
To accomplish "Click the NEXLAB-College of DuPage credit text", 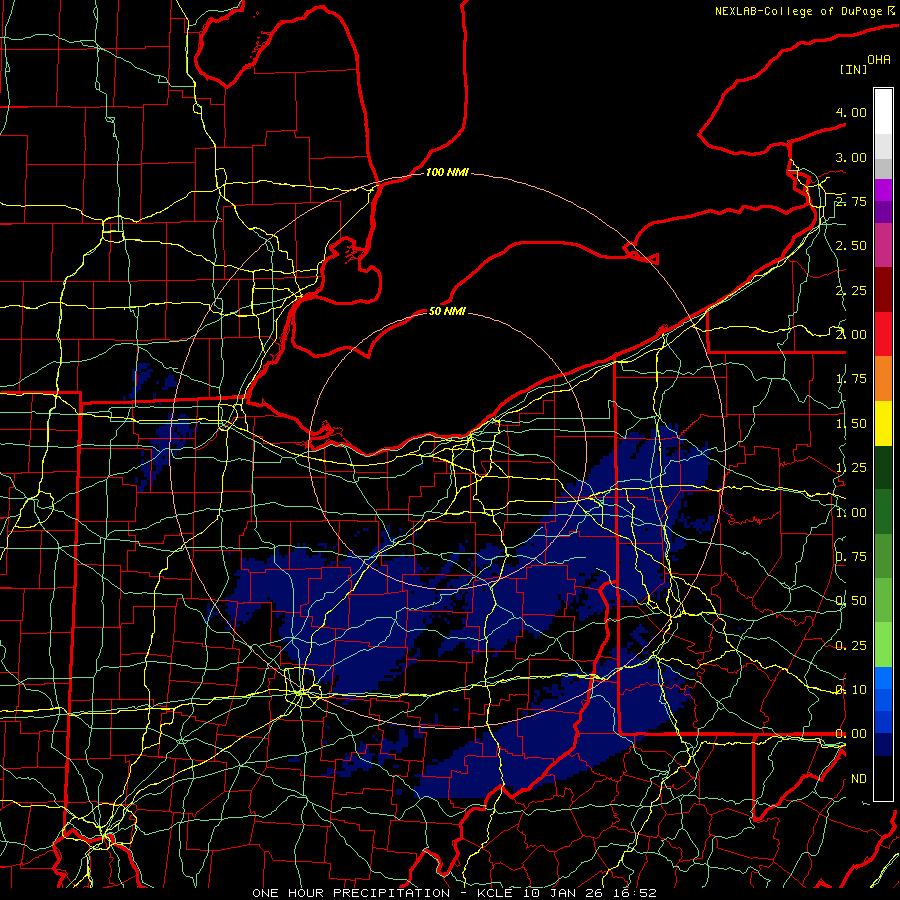I will click(x=800, y=11).
